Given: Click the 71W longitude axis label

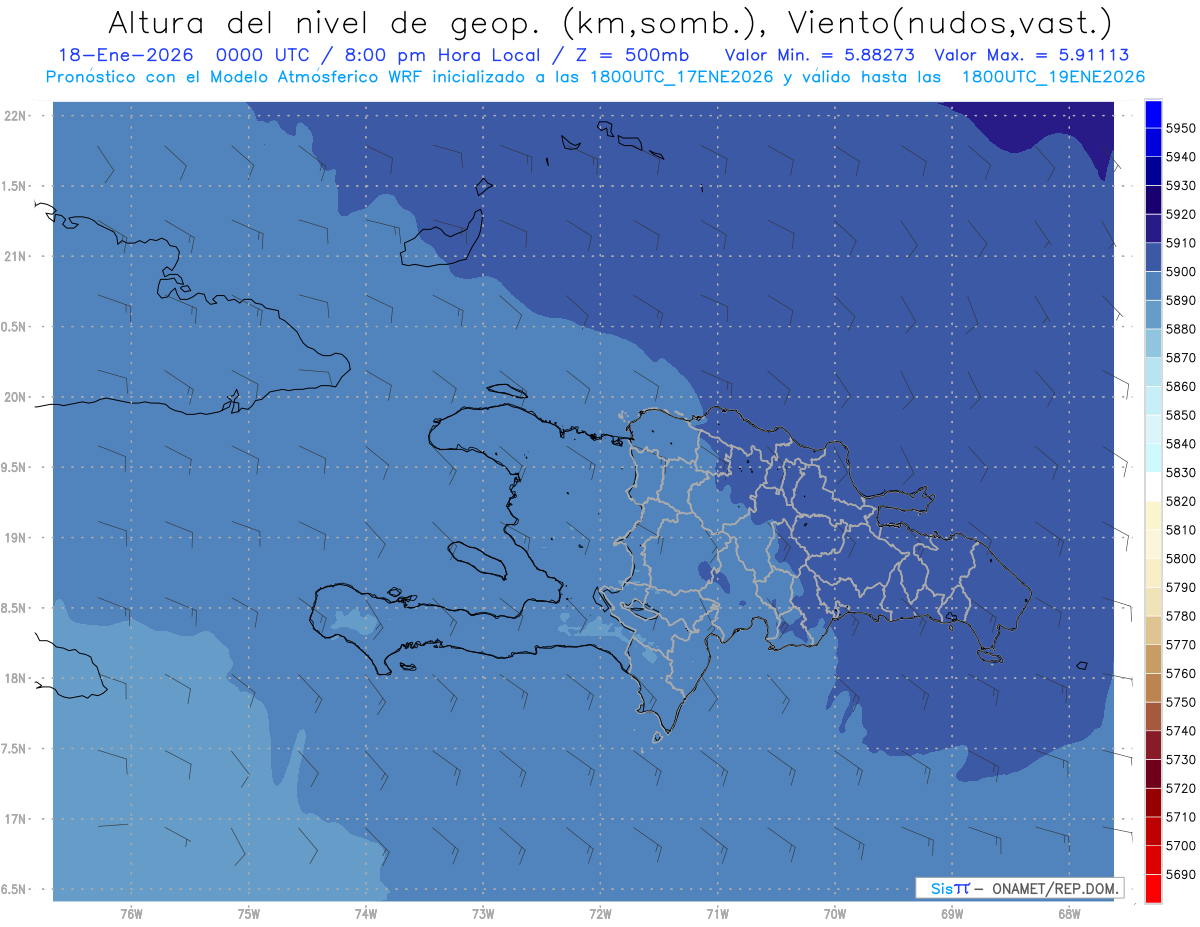Looking at the screenshot, I should pos(718,913).
